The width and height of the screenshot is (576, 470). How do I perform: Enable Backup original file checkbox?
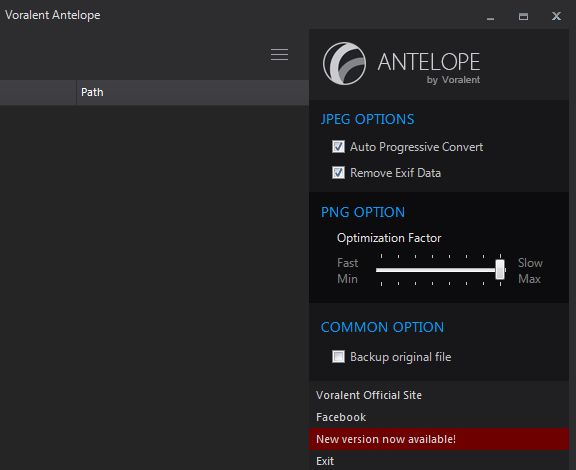pos(338,356)
